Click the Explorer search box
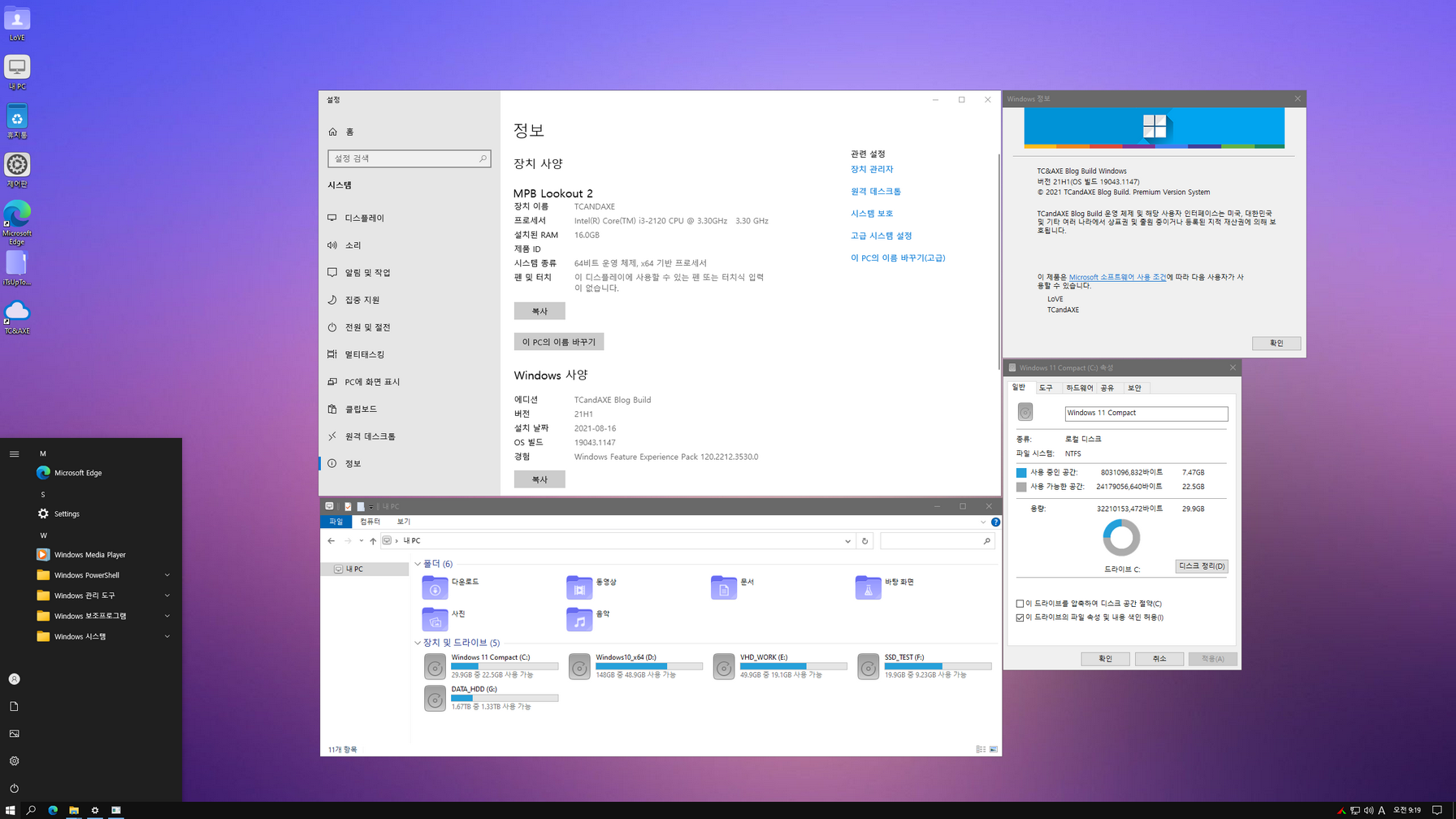Viewport: 1456px width, 819px height. (937, 541)
